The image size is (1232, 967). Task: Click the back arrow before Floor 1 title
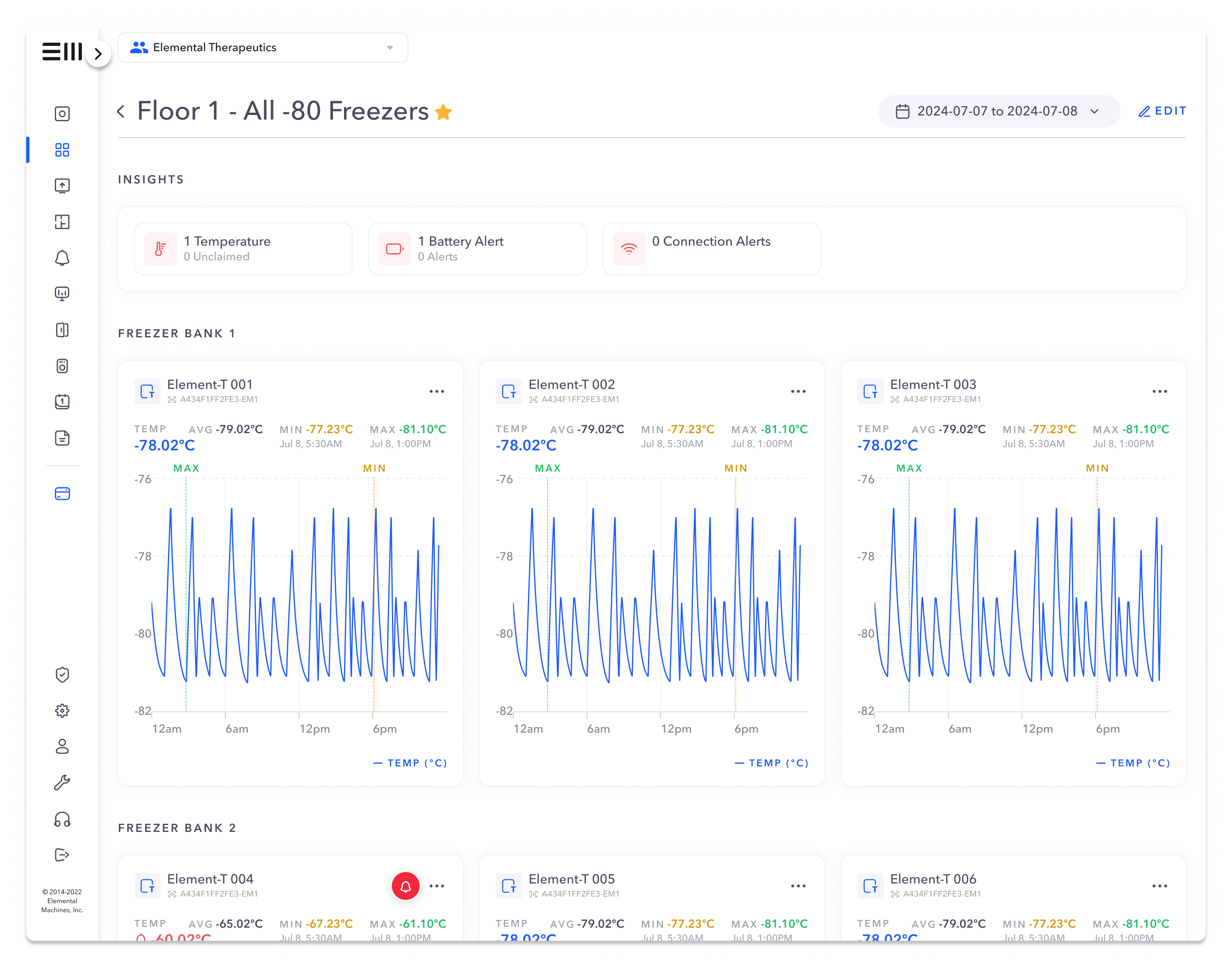121,111
